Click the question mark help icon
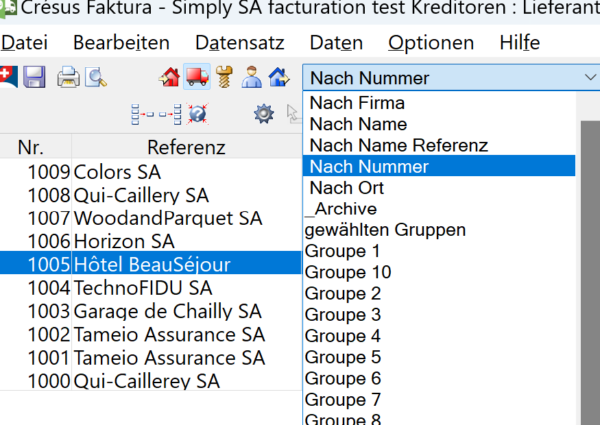 pos(198,114)
